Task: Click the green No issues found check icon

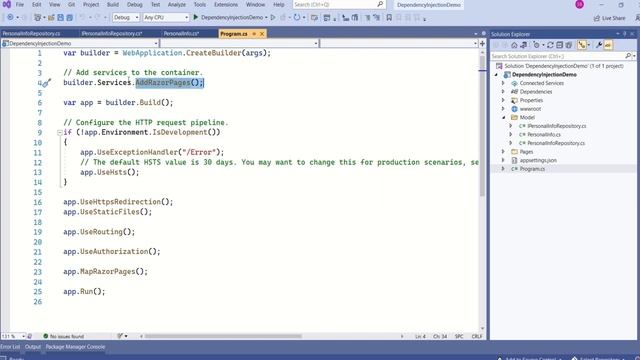Action: (46, 336)
